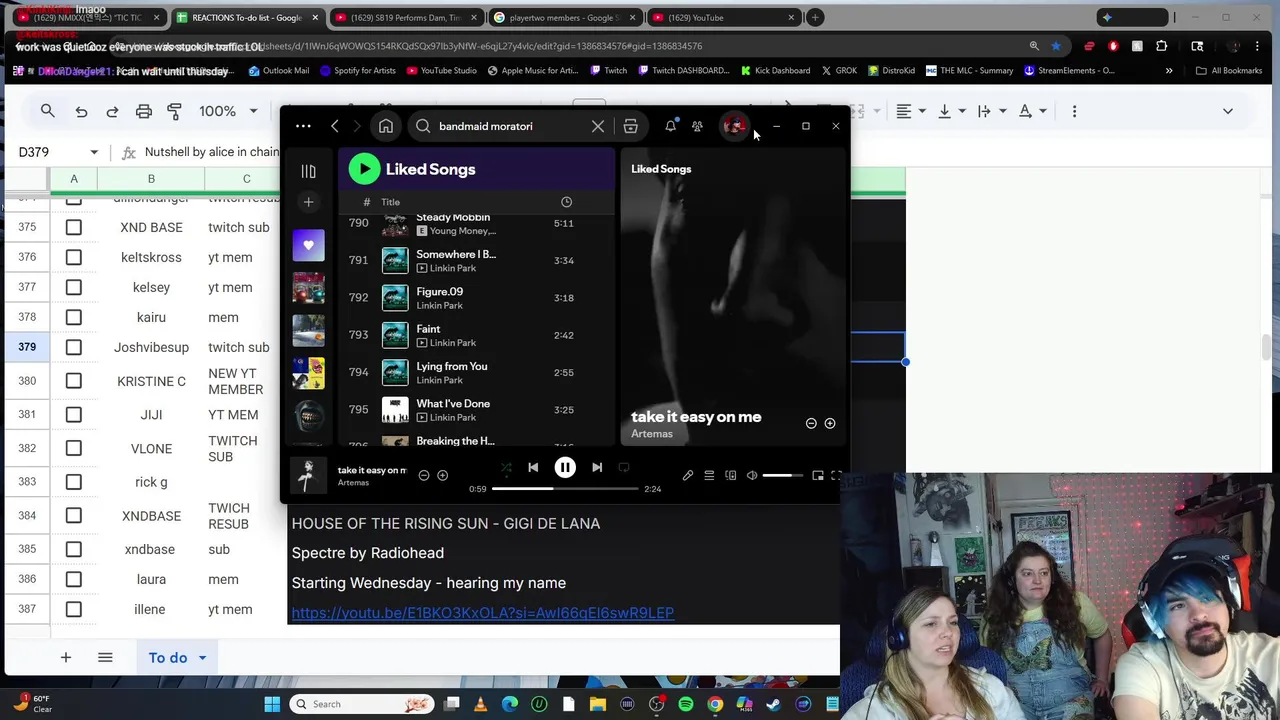The height and width of the screenshot is (720, 1280).
Task: Adjust Spotify volume slider
Action: (x=783, y=476)
